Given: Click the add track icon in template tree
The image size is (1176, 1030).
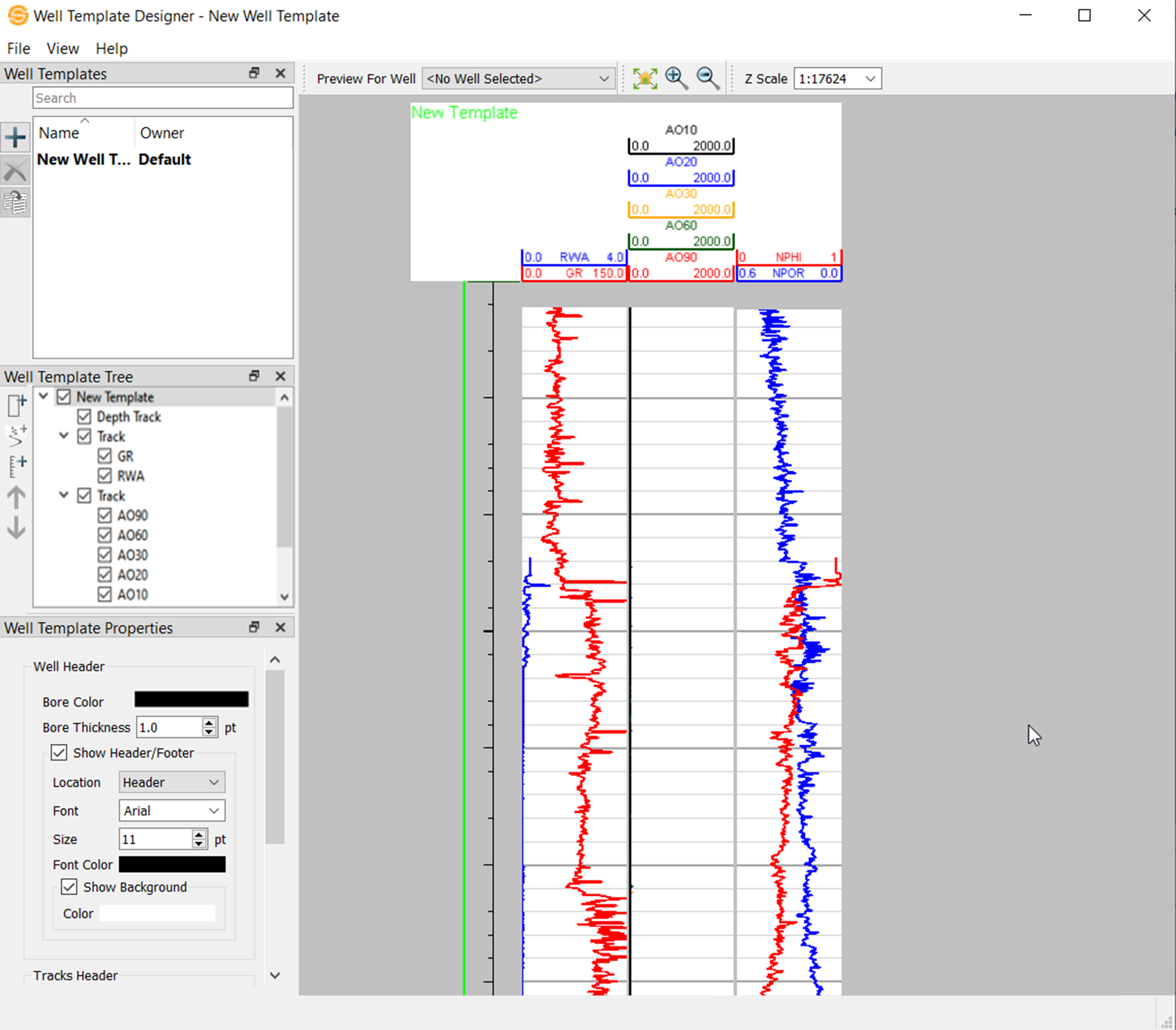Looking at the screenshot, I should point(17,405).
